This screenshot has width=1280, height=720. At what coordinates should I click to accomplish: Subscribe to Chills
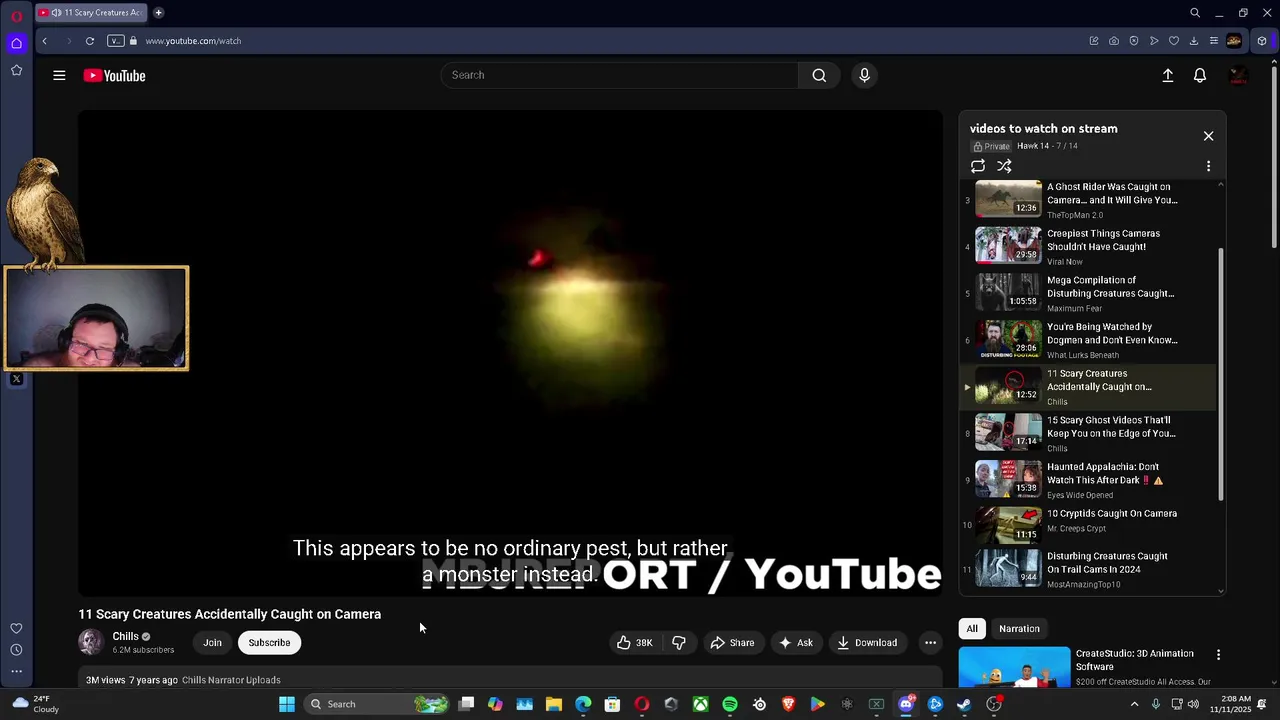pyautogui.click(x=269, y=643)
